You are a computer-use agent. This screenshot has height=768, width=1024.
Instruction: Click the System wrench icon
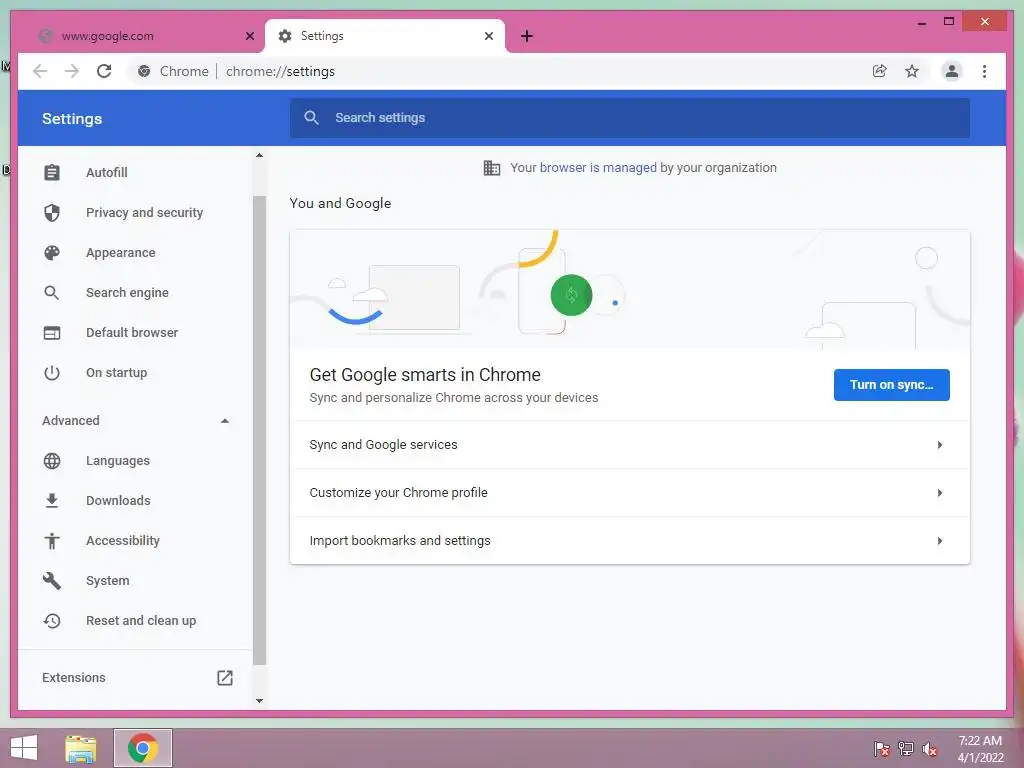52,581
